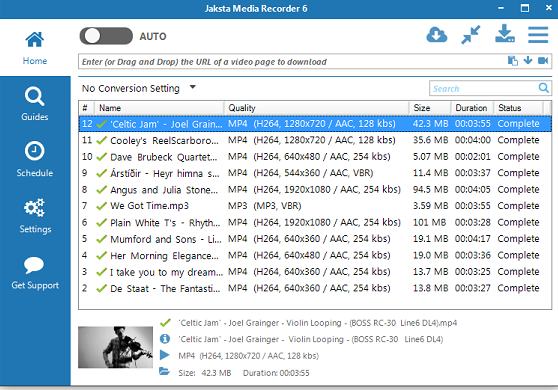The width and height of the screenshot is (558, 390).
Task: Sort by the Duration column header
Action: point(472,108)
